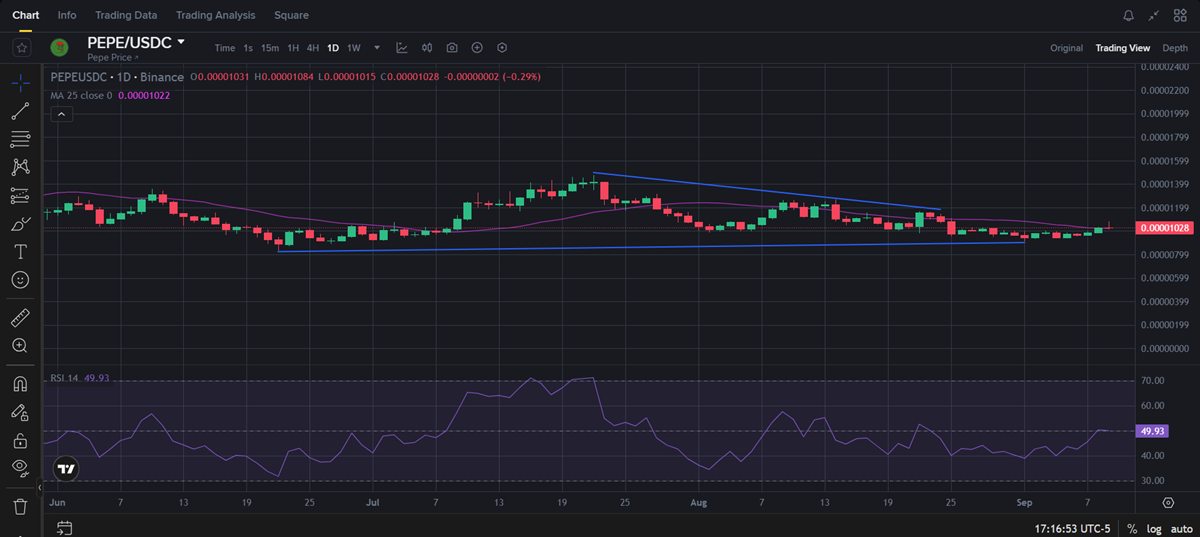This screenshot has width=1200, height=537.
Task: Select the upper descending blue trend line
Action: 767,191
